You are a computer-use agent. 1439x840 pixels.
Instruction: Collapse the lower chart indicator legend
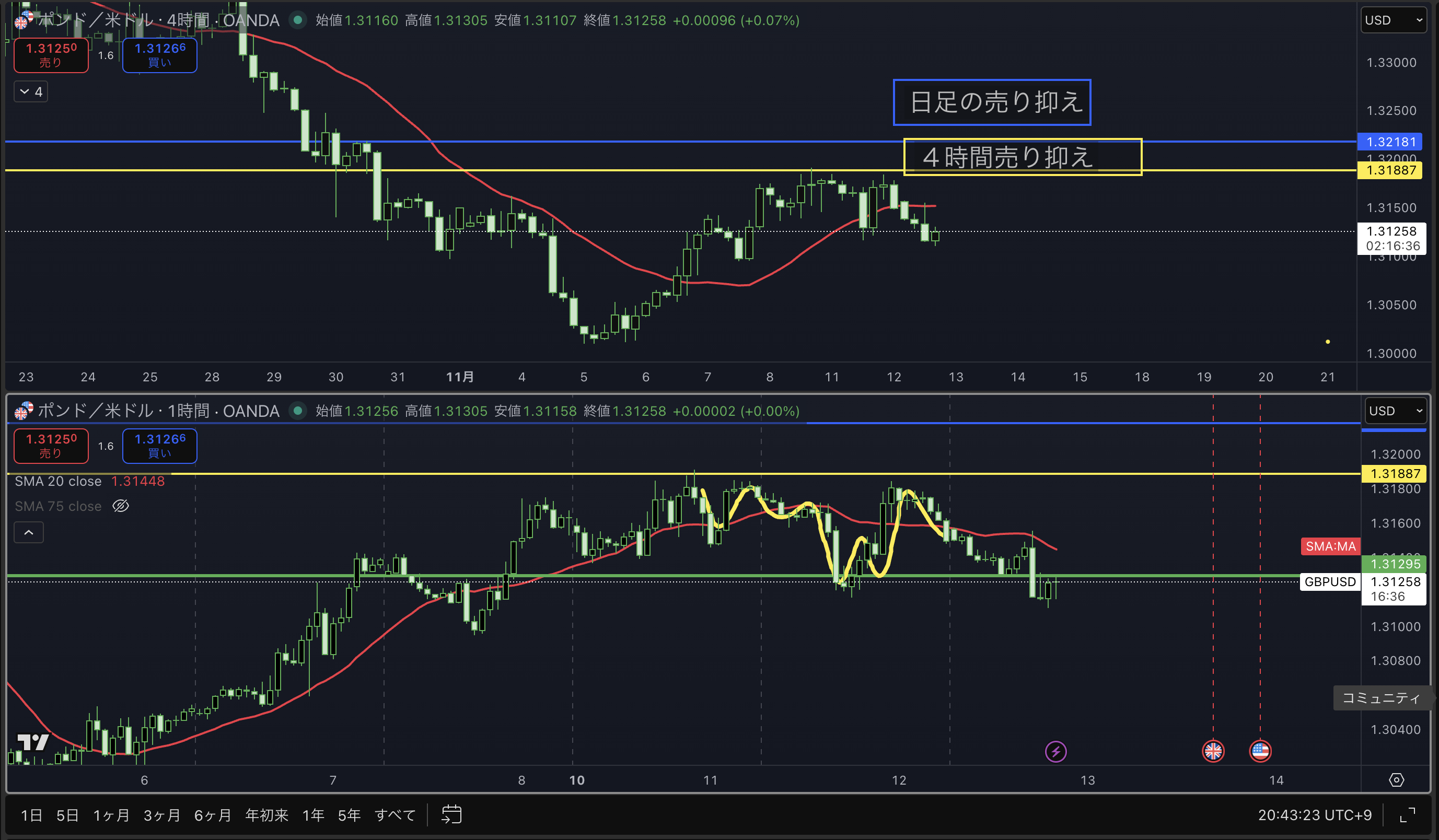coord(29,532)
